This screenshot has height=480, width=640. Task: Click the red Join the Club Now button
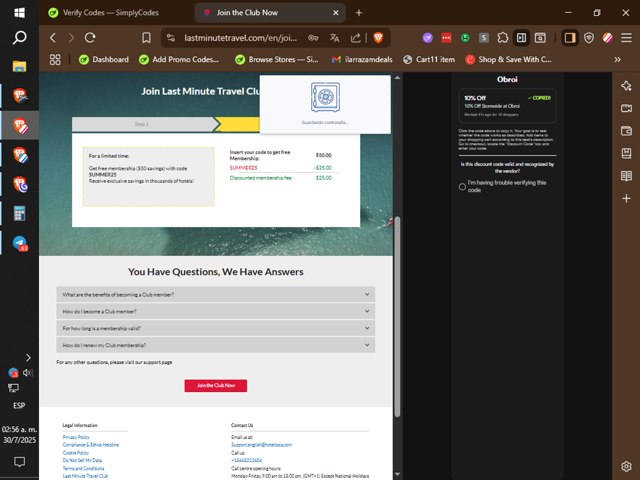216,386
